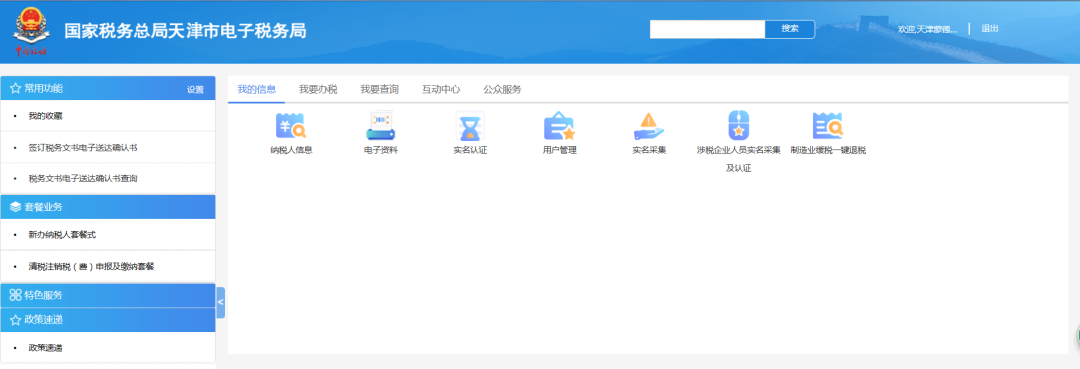Open the 制造业缓税一键退税 icon
1080x369 pixels.
tap(828, 126)
